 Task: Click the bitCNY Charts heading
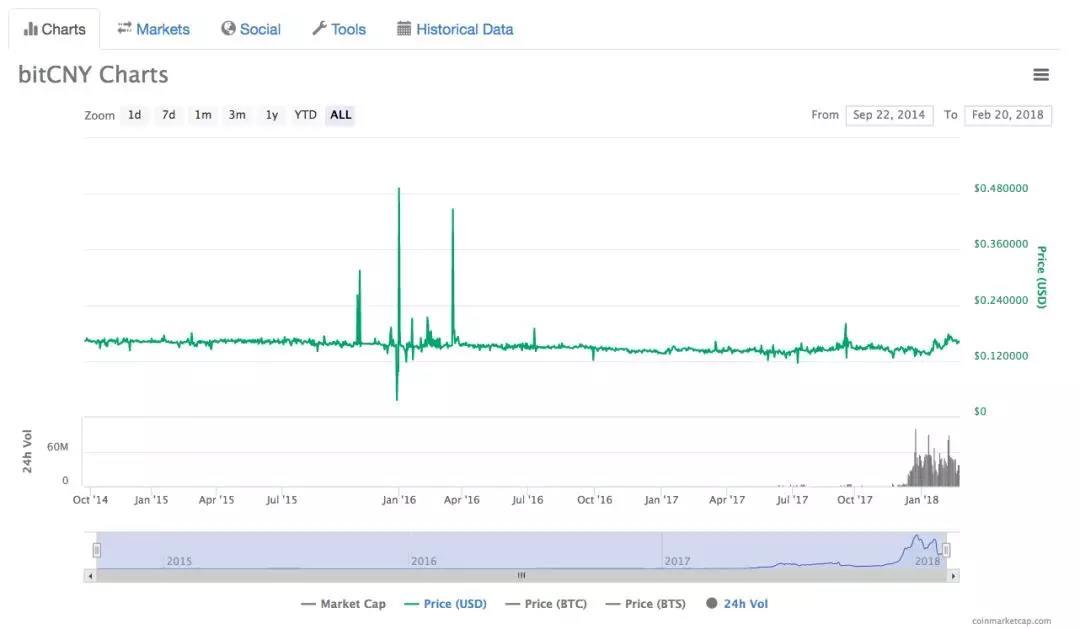93,74
